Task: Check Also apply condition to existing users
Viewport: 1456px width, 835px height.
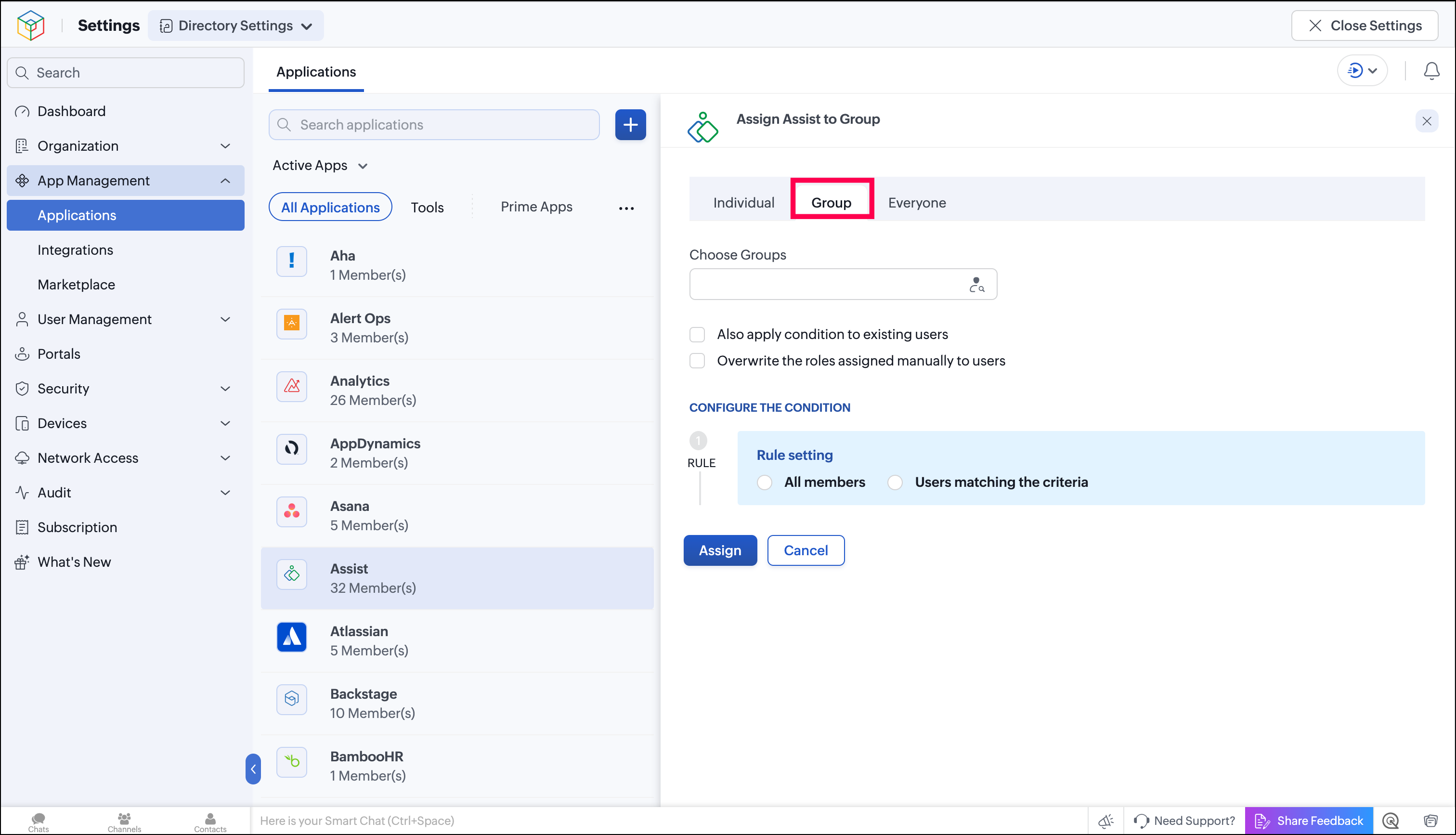Action: pyautogui.click(x=697, y=334)
